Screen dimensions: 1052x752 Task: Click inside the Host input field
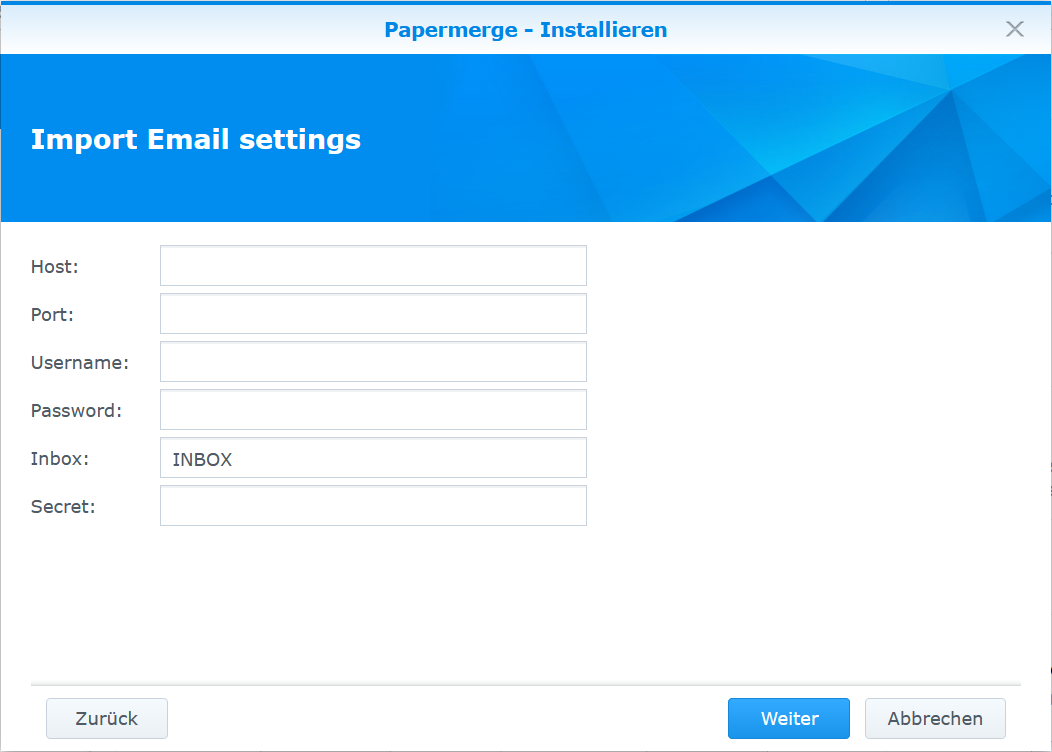(x=372, y=265)
